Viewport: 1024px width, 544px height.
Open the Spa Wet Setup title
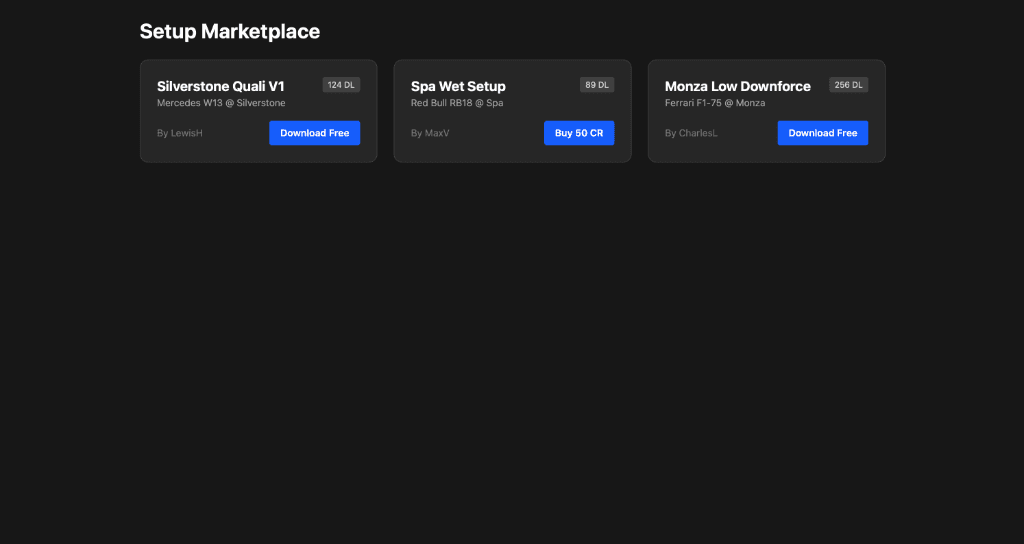tap(458, 86)
